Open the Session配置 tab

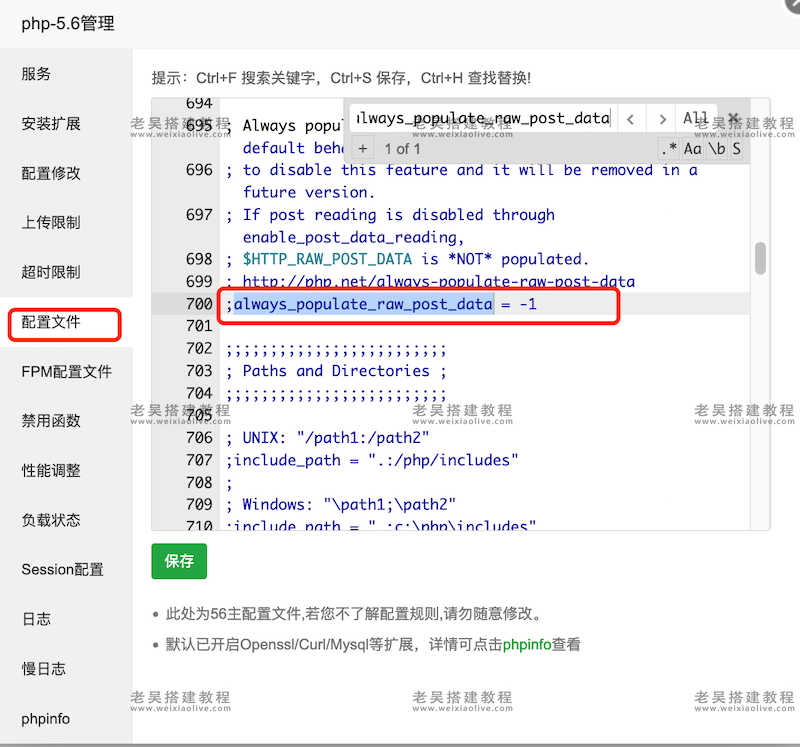pyautogui.click(x=62, y=569)
